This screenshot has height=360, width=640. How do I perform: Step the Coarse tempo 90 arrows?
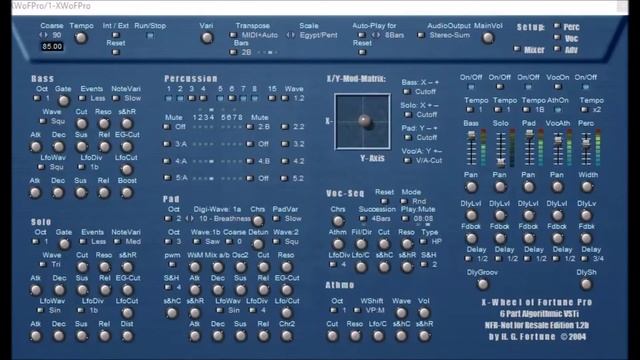click(44, 35)
